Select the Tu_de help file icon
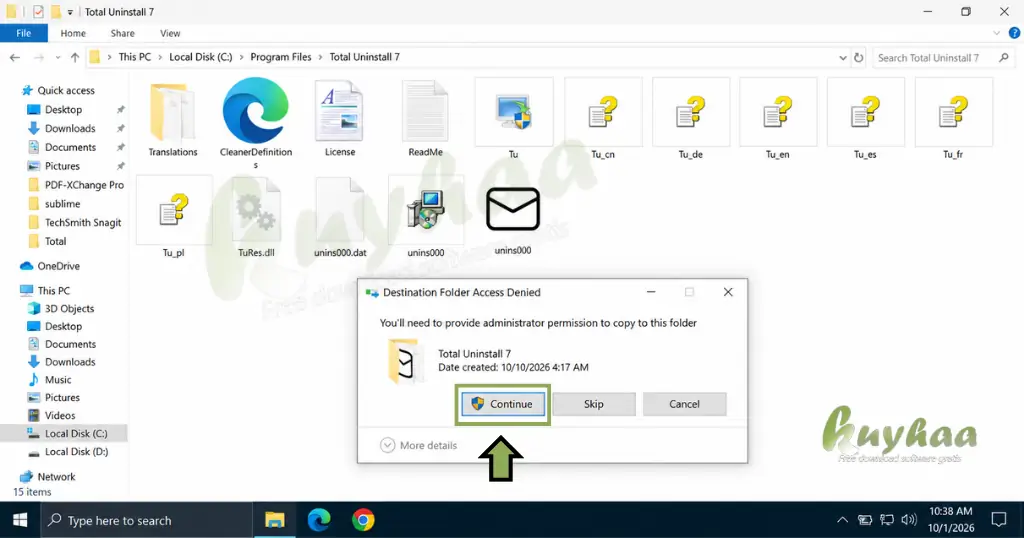 coord(690,112)
